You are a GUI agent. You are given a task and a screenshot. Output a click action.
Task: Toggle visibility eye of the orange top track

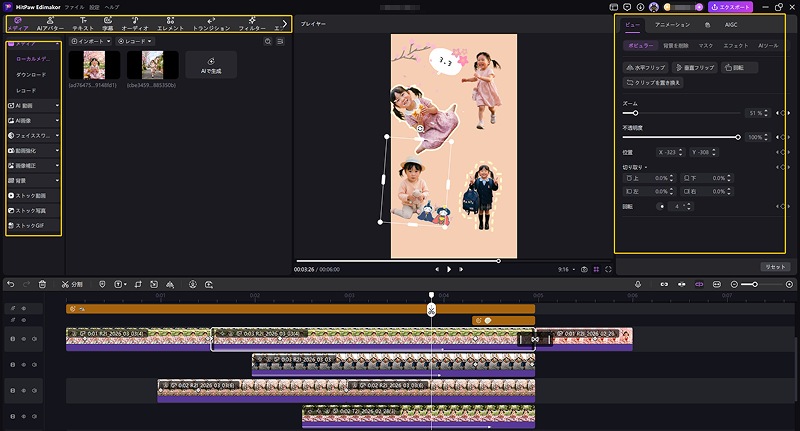coord(23,308)
